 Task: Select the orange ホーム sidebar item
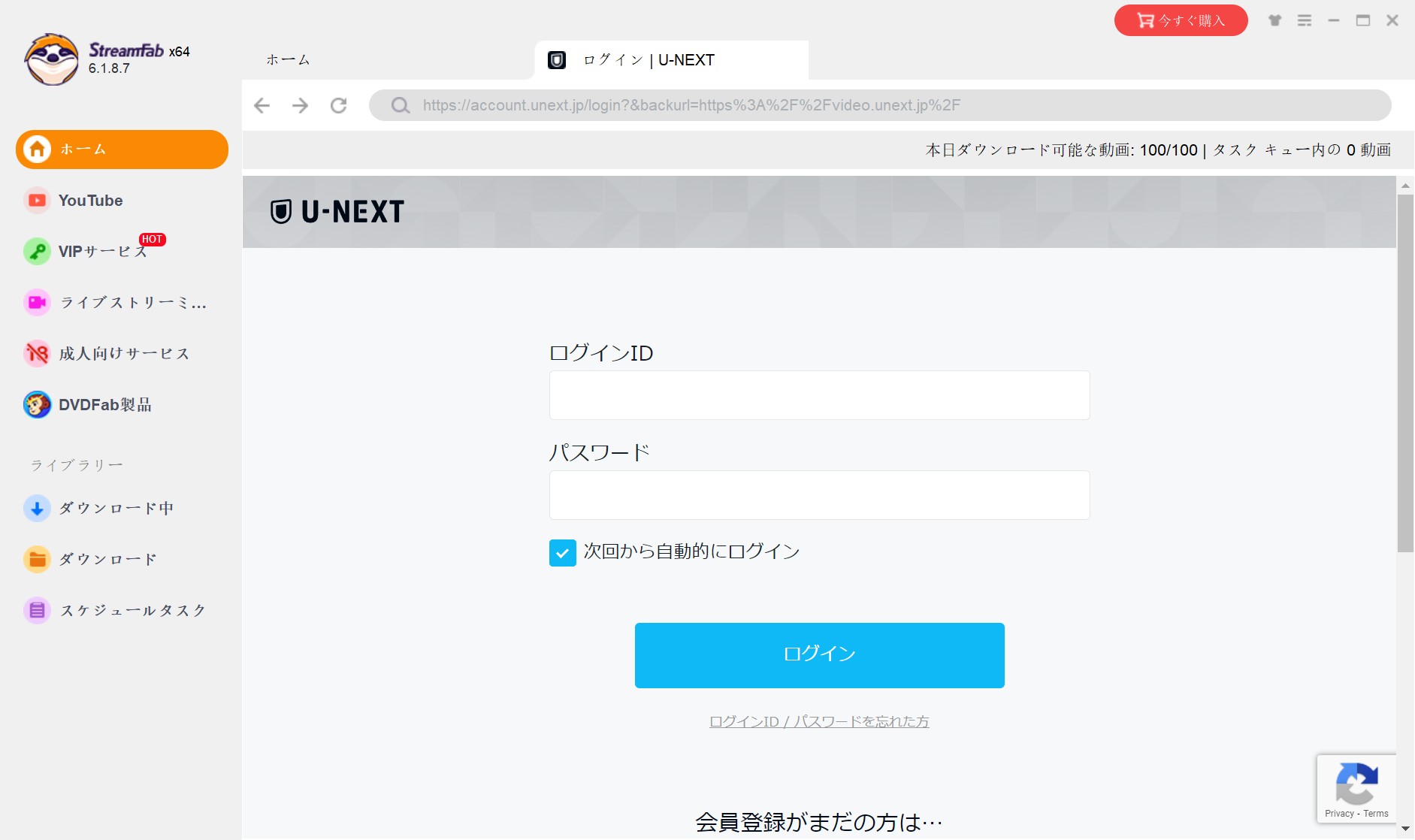click(x=122, y=150)
